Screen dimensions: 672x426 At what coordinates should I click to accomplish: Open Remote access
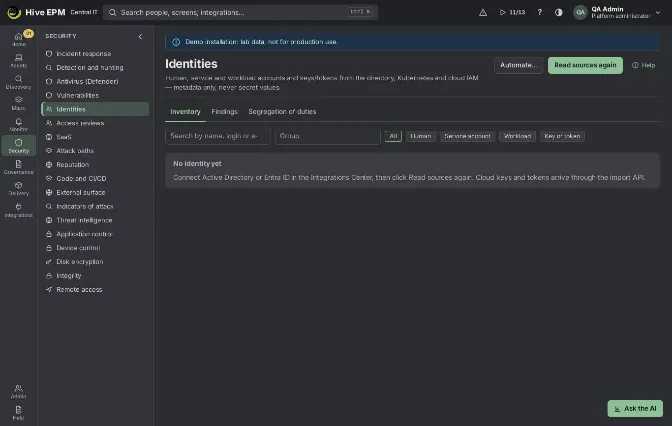pyautogui.click(x=95, y=289)
